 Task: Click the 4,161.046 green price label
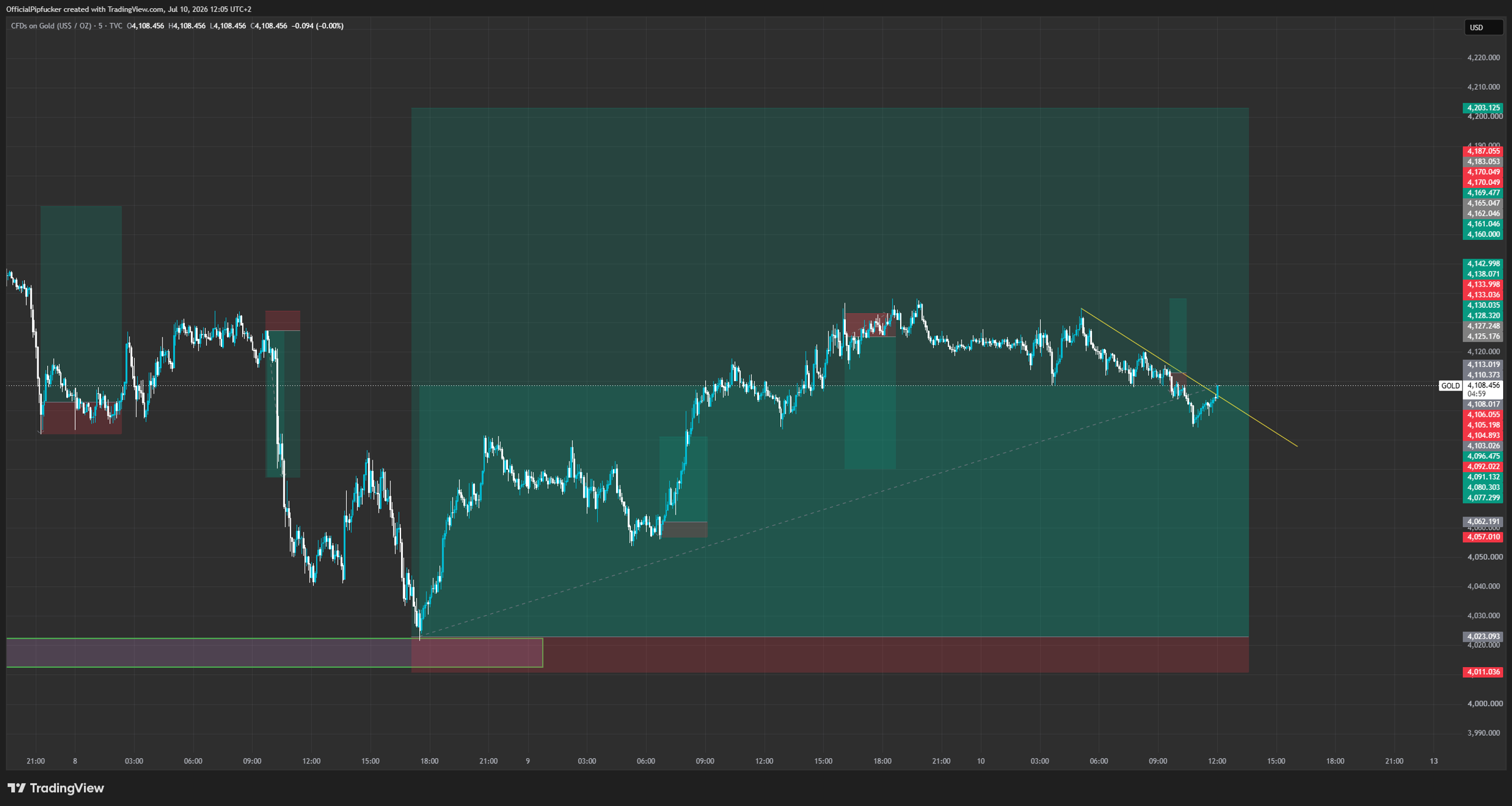[x=1483, y=224]
